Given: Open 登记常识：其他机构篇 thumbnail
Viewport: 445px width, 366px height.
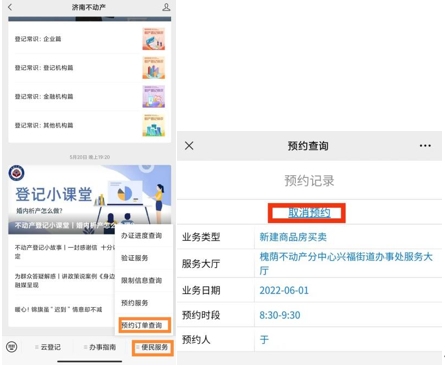Looking at the screenshot, I should click(154, 125).
